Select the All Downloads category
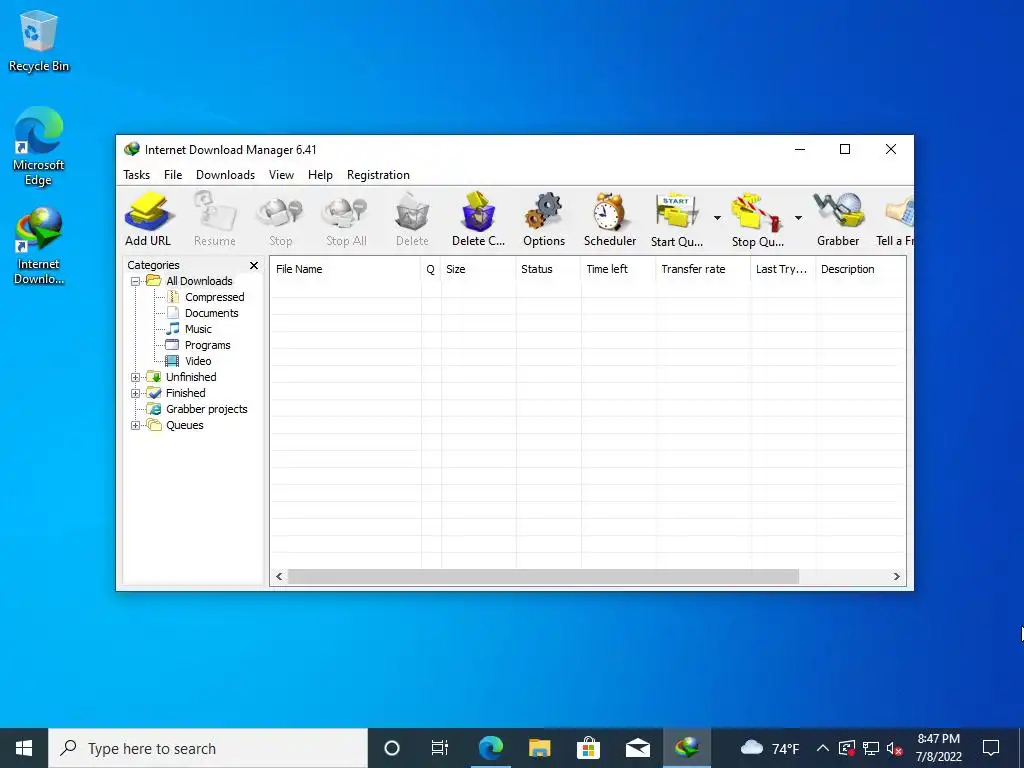The width and height of the screenshot is (1024, 768). 199,281
